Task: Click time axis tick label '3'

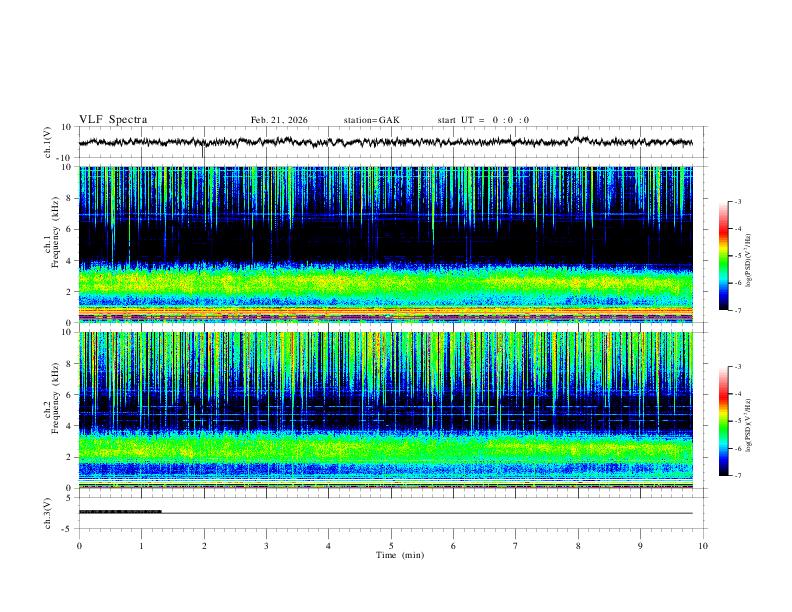Action: [x=266, y=546]
